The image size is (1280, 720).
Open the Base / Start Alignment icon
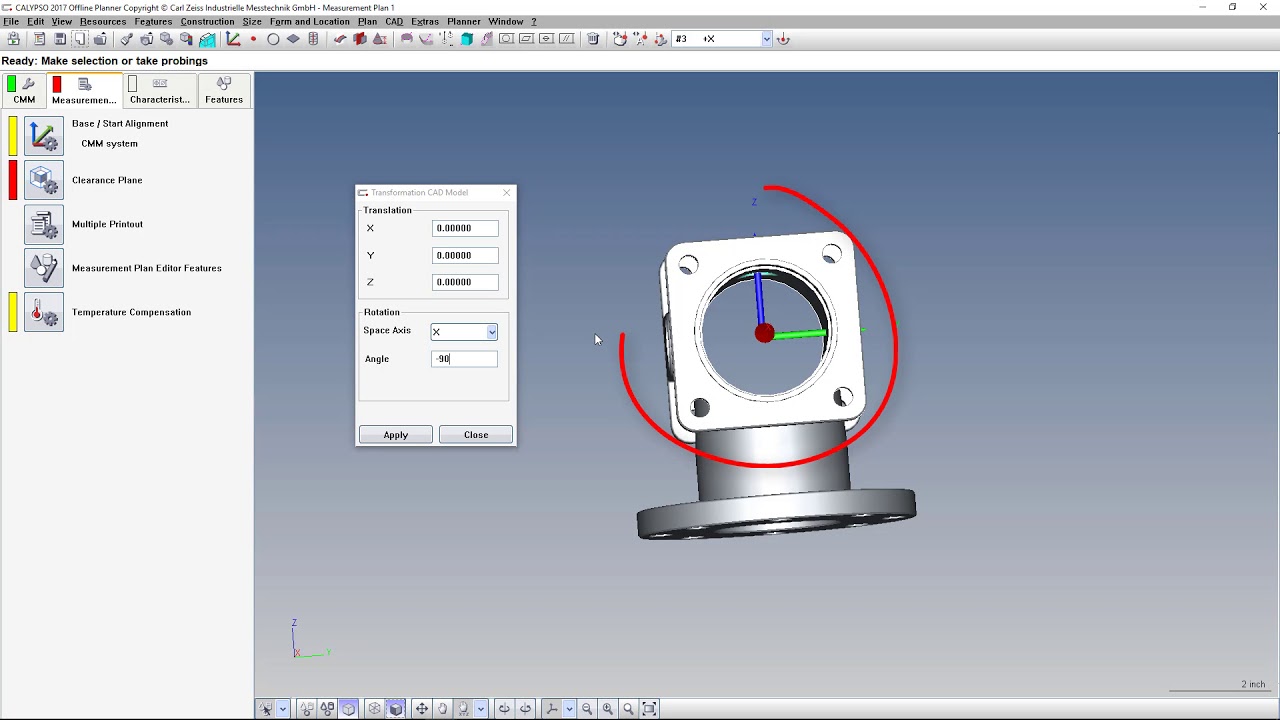[43, 136]
